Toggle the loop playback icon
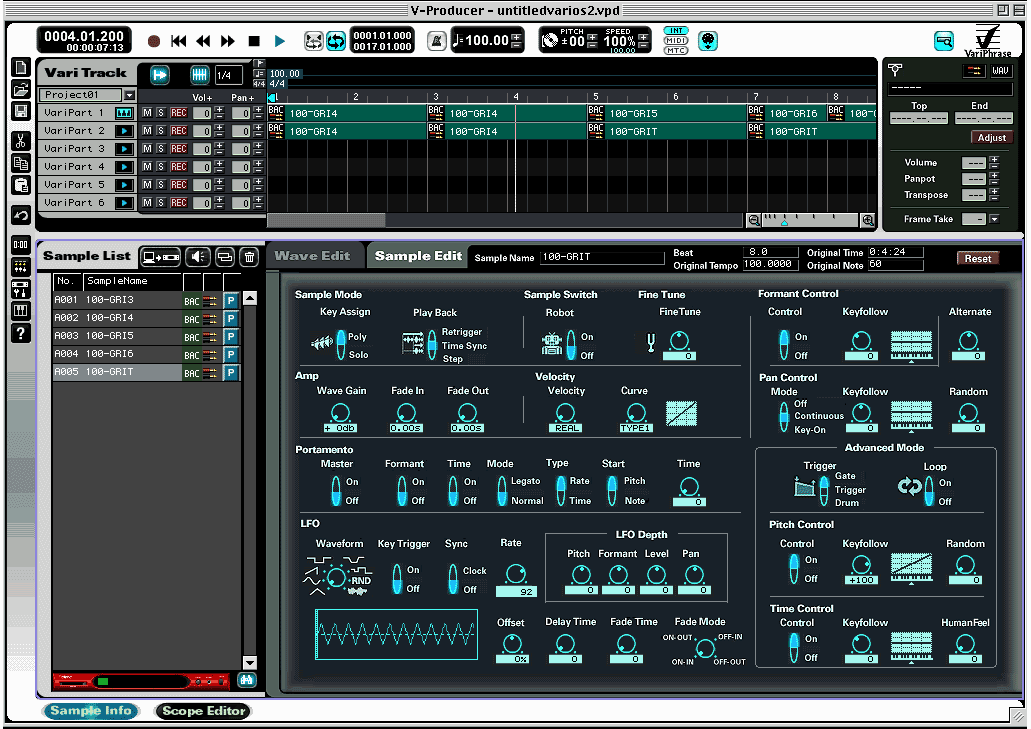The height and width of the screenshot is (729, 1031). coord(336,41)
